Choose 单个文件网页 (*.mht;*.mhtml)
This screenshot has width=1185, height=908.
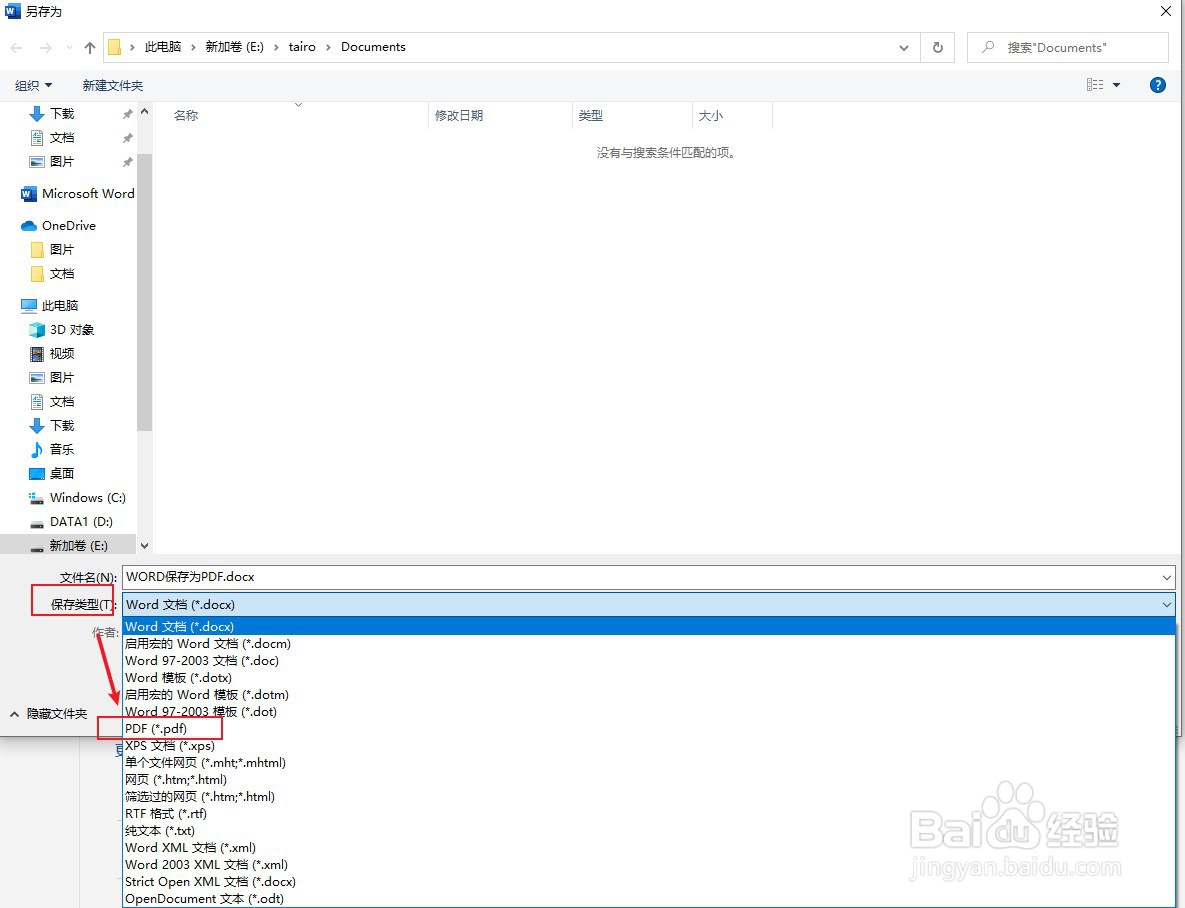648,762
